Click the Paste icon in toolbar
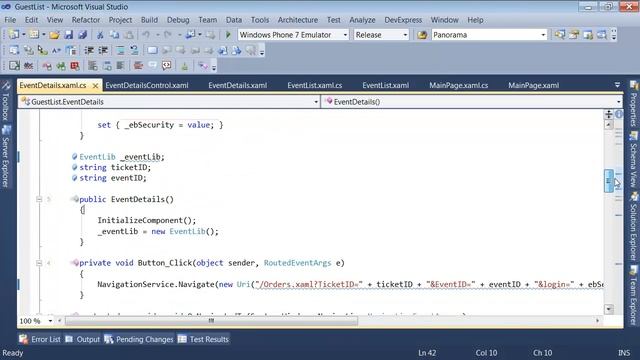The width and height of the screenshot is (640, 360). tap(129, 35)
